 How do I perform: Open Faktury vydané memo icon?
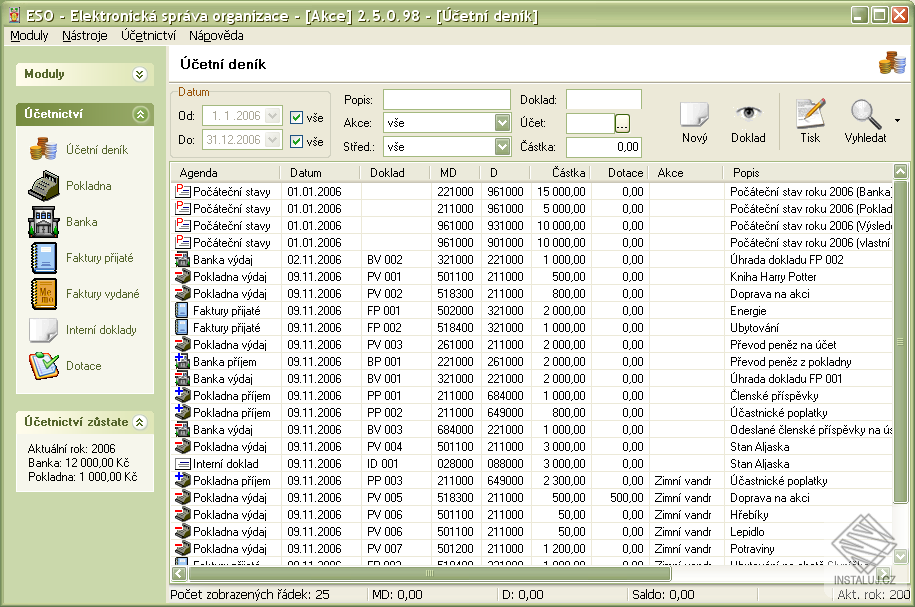point(43,294)
